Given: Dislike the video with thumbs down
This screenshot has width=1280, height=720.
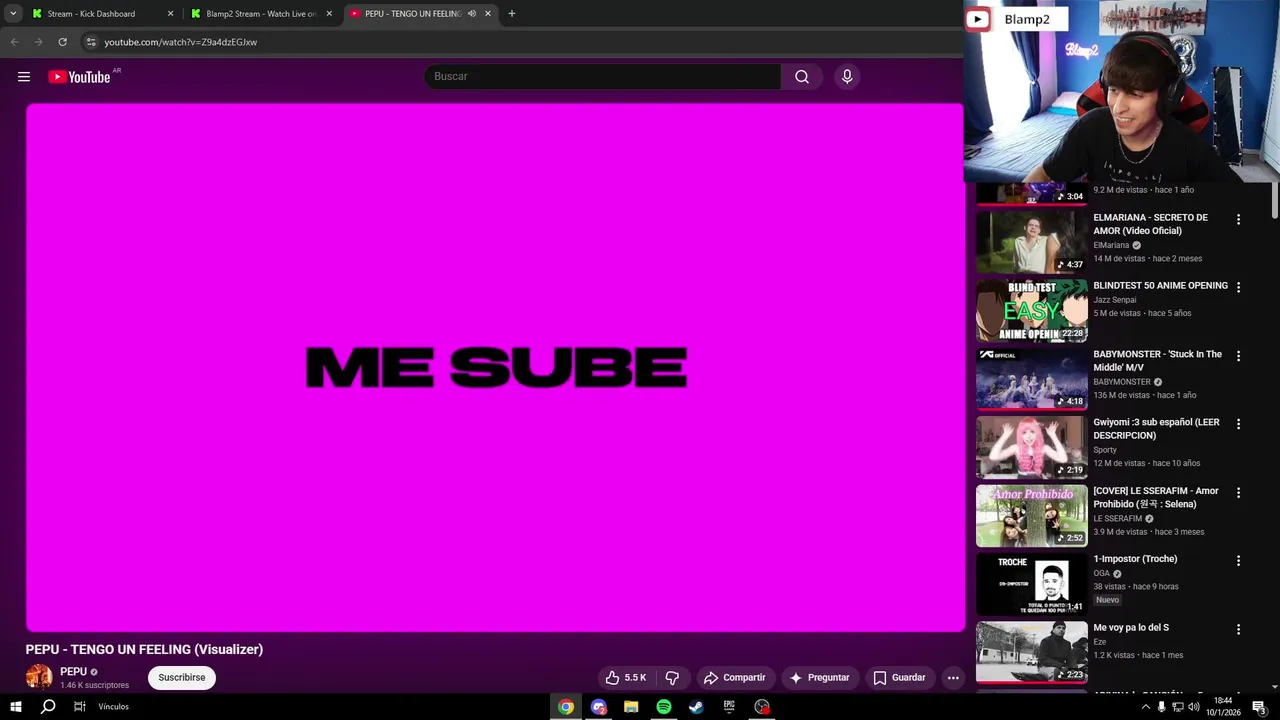Looking at the screenshot, I should (x=672, y=677).
